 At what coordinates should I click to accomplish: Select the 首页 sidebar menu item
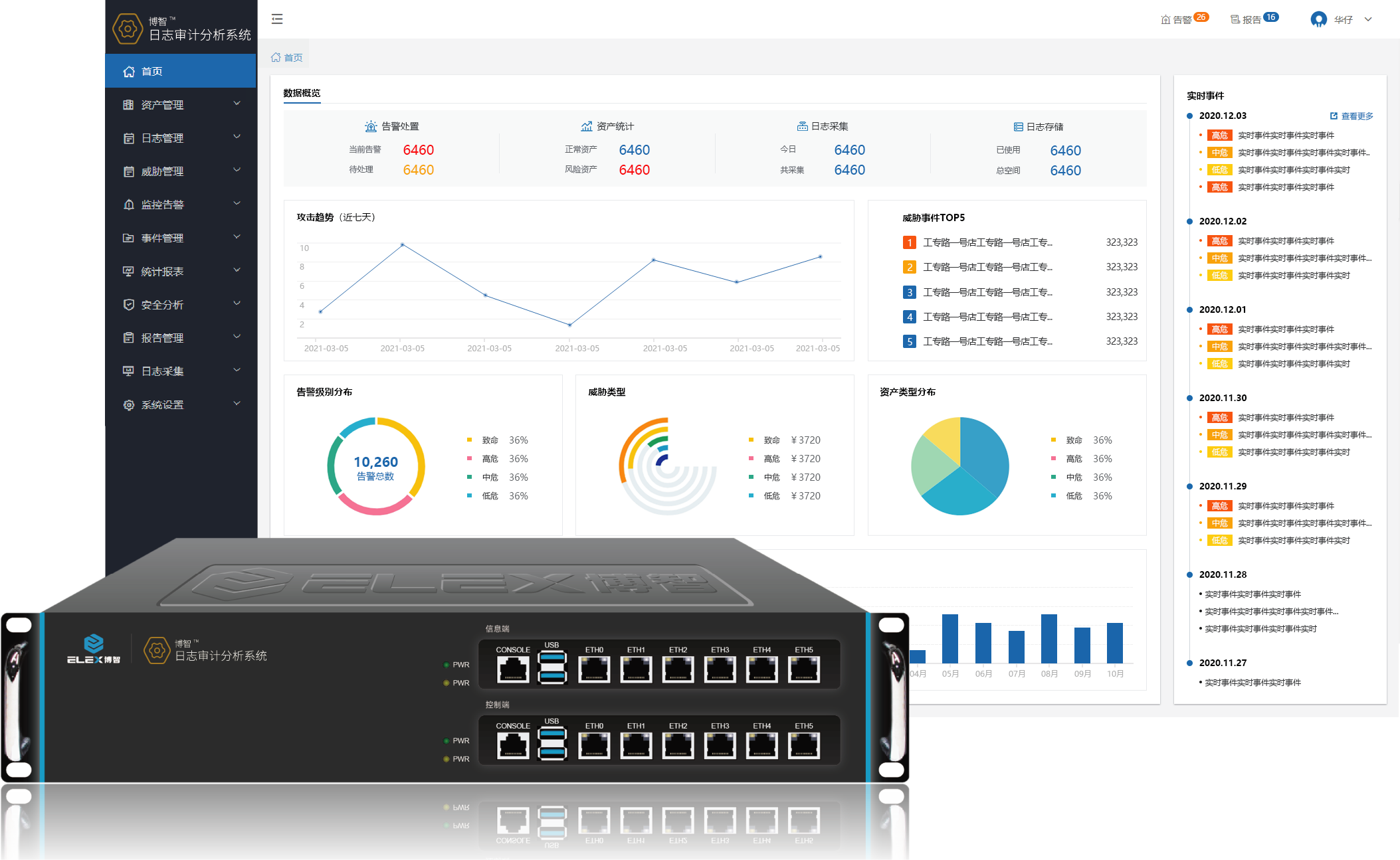tap(152, 71)
